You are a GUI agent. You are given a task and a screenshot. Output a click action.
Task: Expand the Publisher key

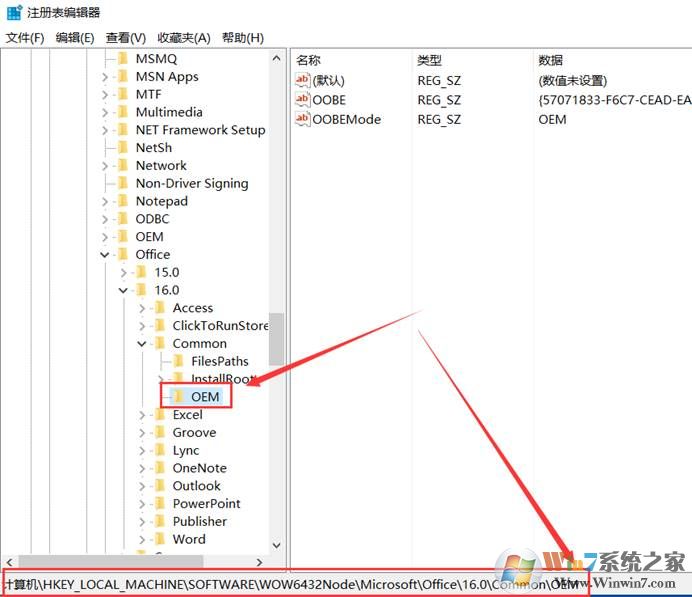[x=142, y=522]
